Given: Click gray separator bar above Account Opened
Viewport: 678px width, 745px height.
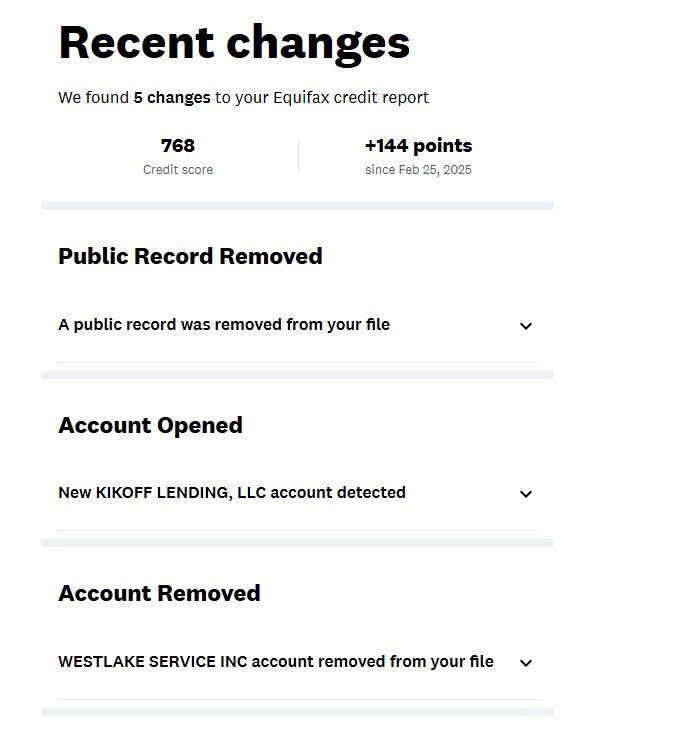Looking at the screenshot, I should pos(297,375).
